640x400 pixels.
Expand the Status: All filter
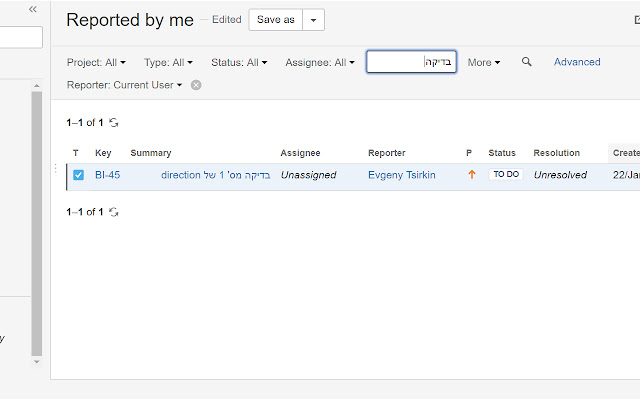238,62
